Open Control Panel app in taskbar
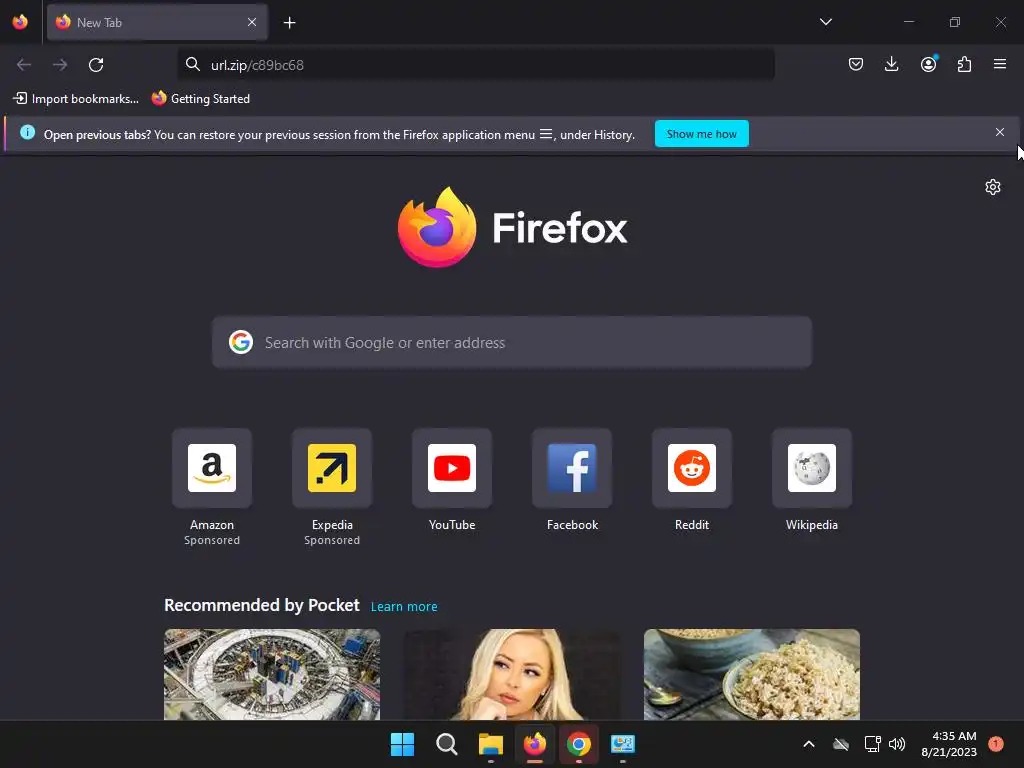The image size is (1024, 768). [x=622, y=744]
